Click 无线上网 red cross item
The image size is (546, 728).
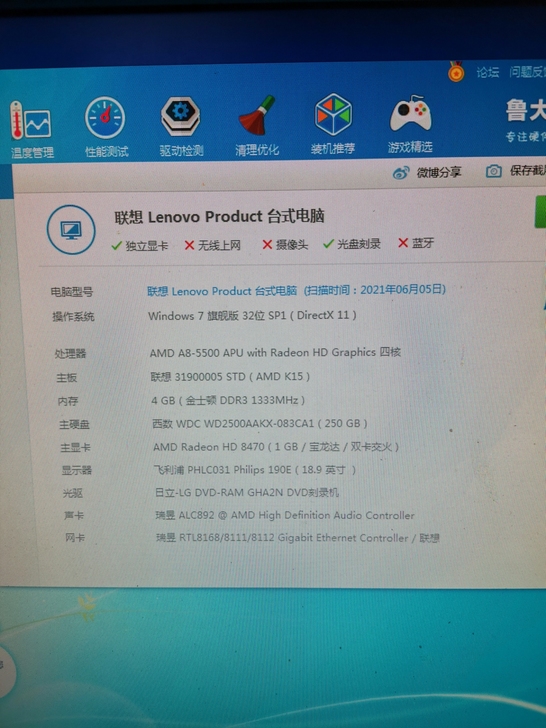pyautogui.click(x=213, y=245)
